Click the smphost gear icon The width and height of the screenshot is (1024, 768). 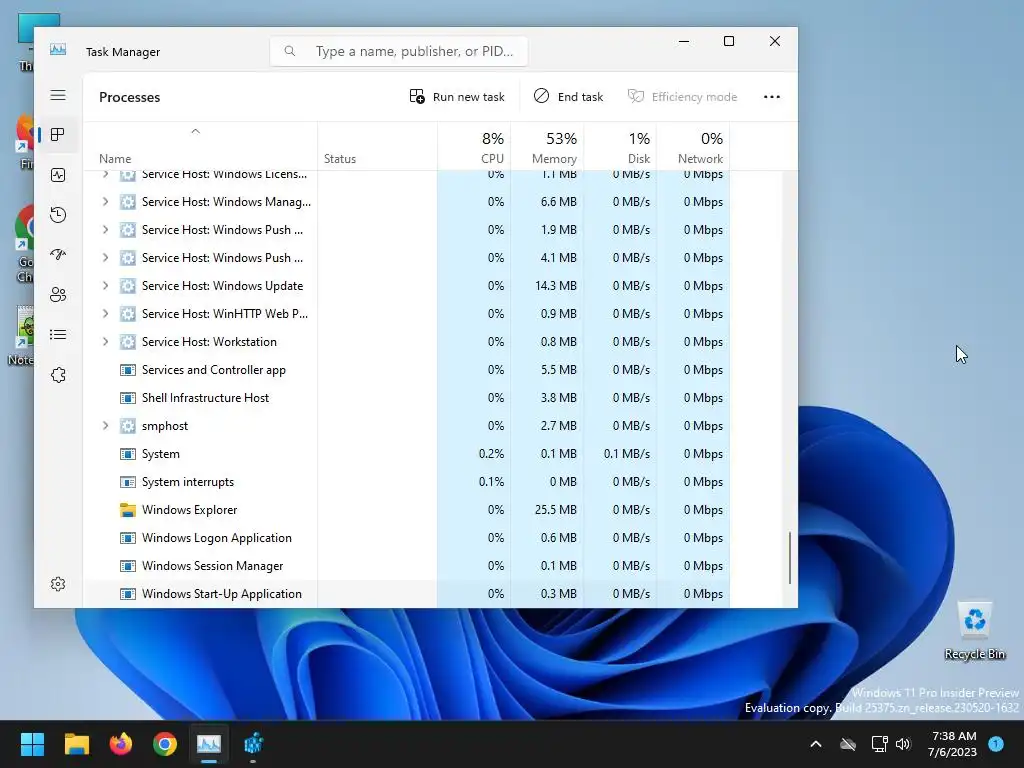click(x=128, y=426)
